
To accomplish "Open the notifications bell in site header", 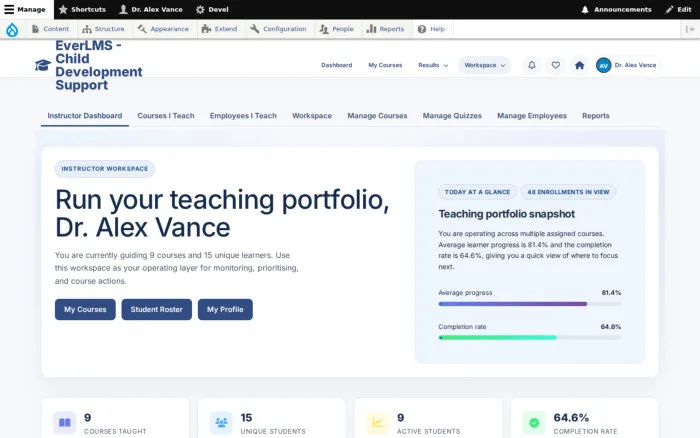I will (x=532, y=65).
